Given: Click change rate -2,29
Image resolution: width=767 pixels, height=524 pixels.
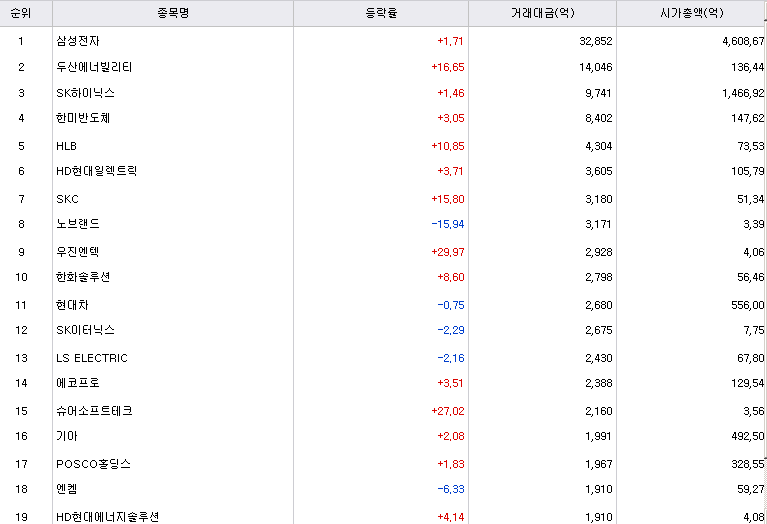Looking at the screenshot, I should tap(451, 330).
